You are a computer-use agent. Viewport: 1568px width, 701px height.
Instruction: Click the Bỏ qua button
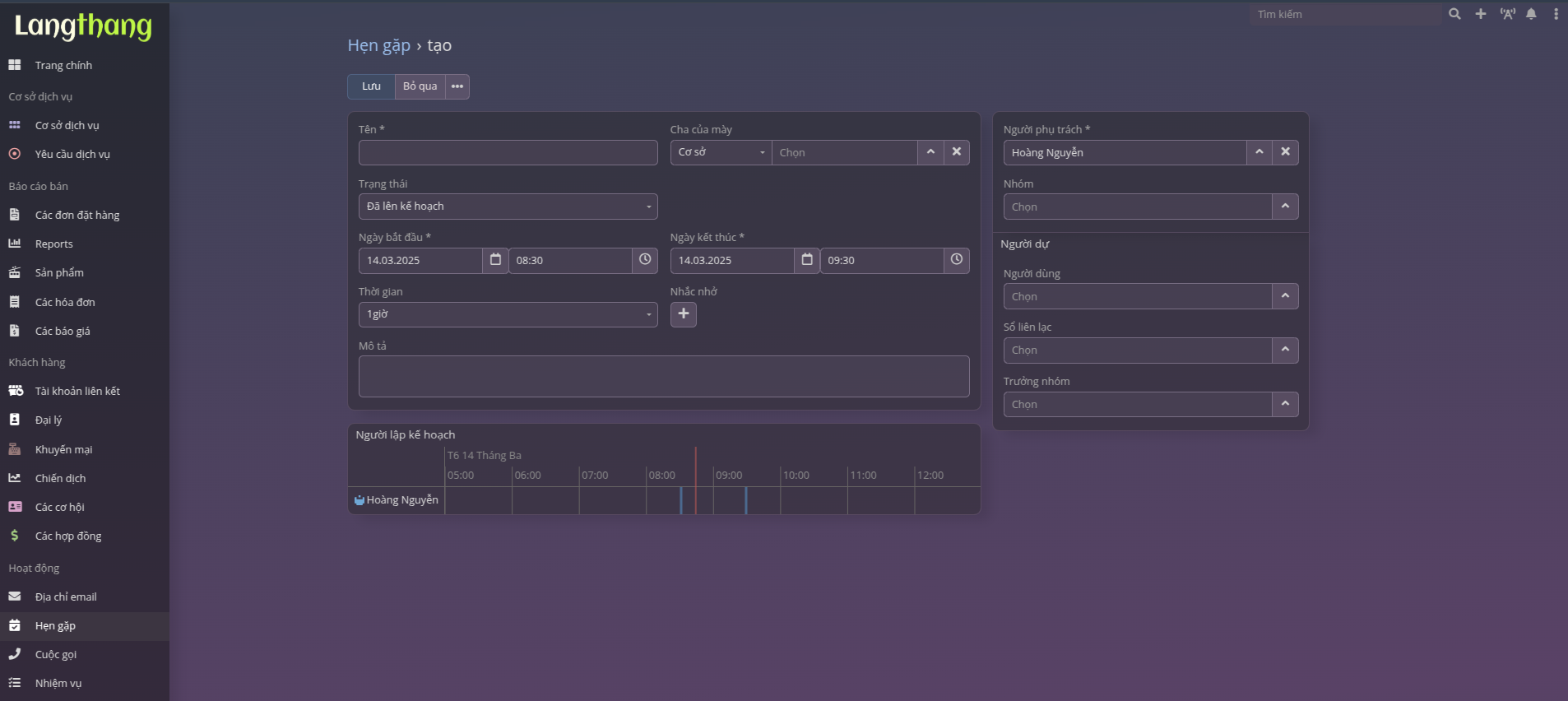pos(420,86)
